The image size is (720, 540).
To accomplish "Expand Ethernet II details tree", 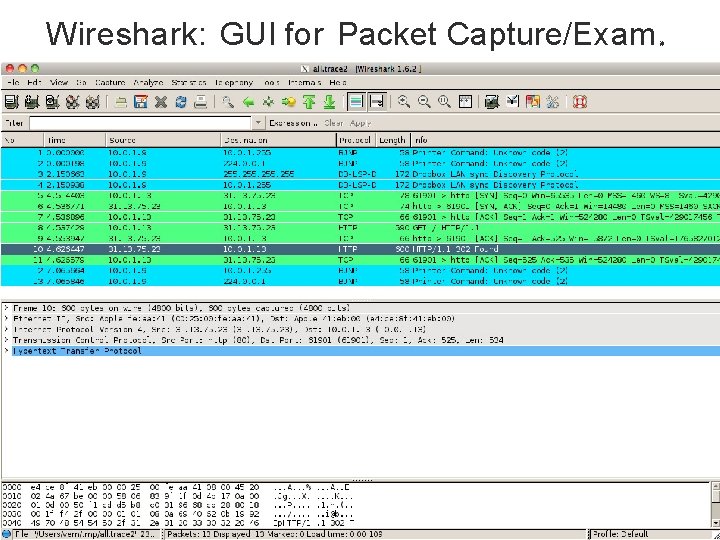I will [x=6, y=319].
